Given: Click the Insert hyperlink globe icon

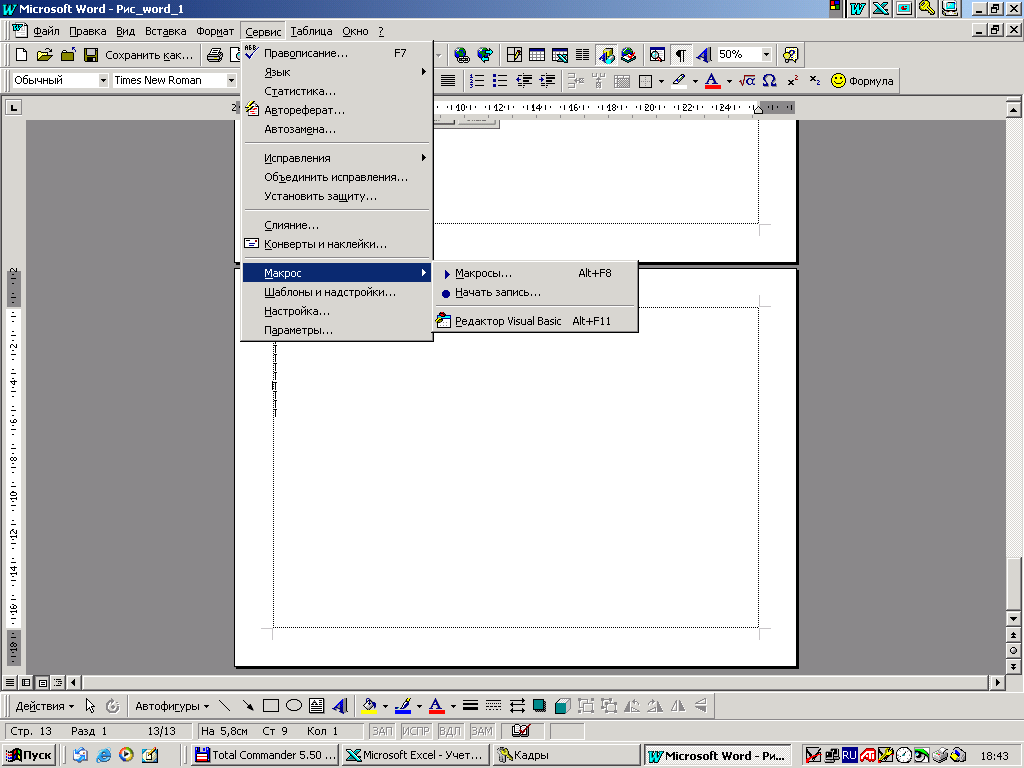Looking at the screenshot, I should coord(462,55).
